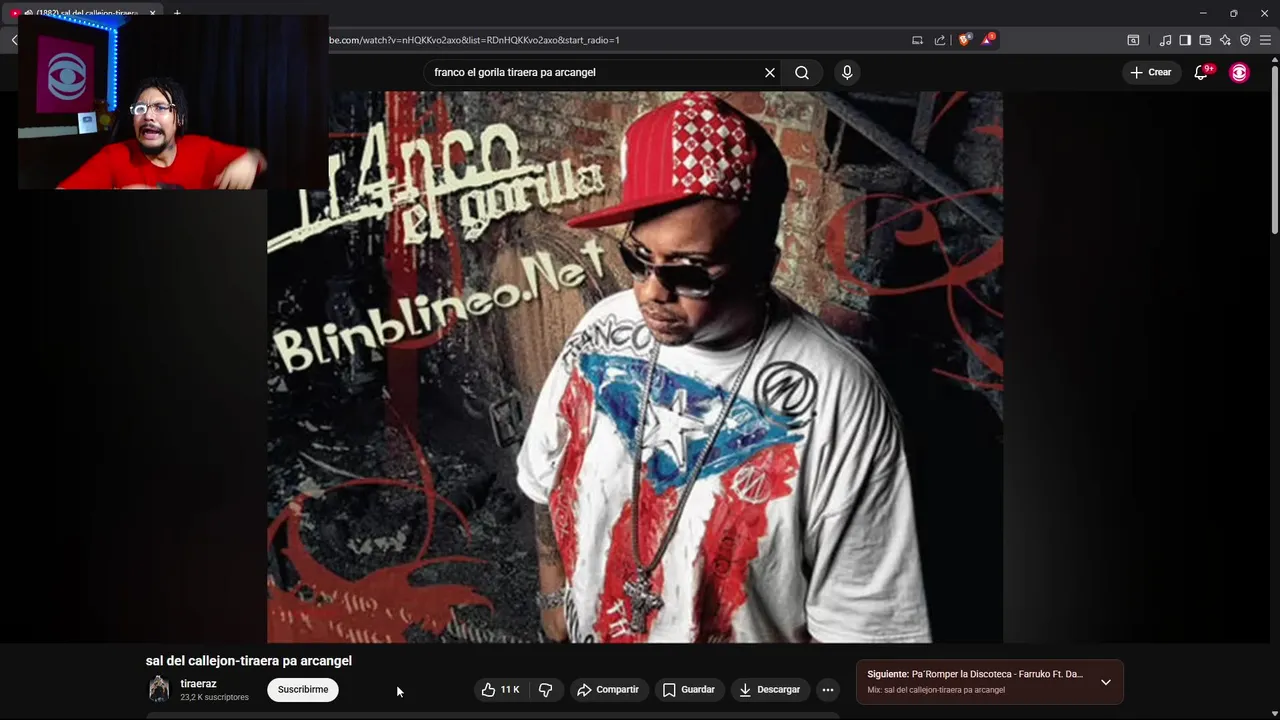The height and width of the screenshot is (720, 1280).
Task: Open more actions three-dot menu
Action: point(827,689)
